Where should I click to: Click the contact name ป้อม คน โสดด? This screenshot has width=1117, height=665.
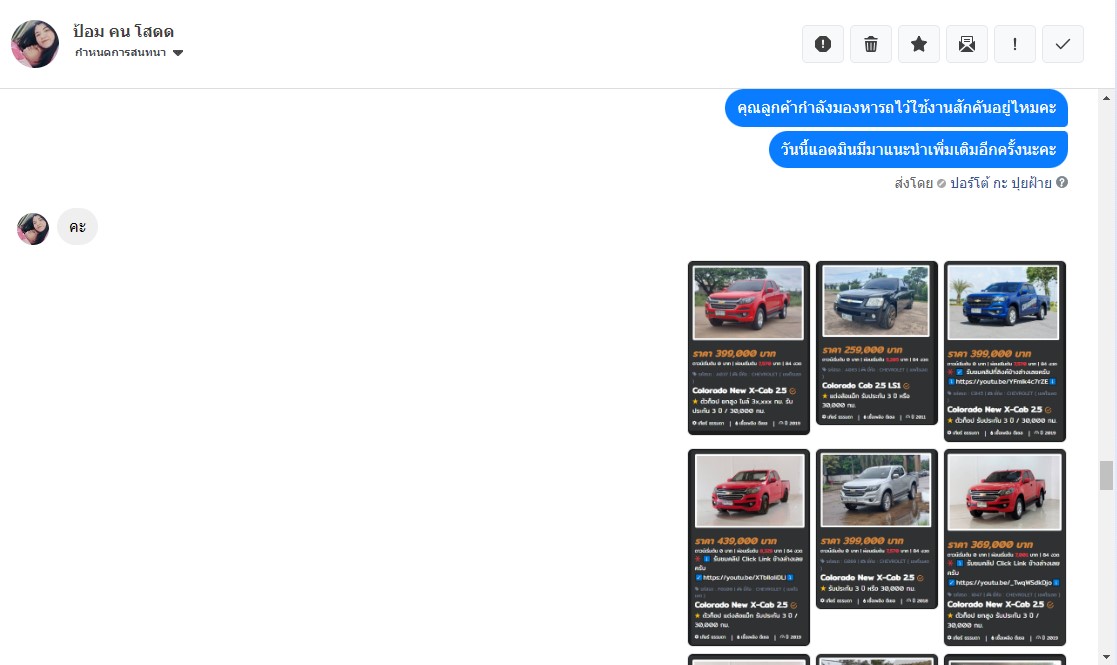tap(123, 31)
